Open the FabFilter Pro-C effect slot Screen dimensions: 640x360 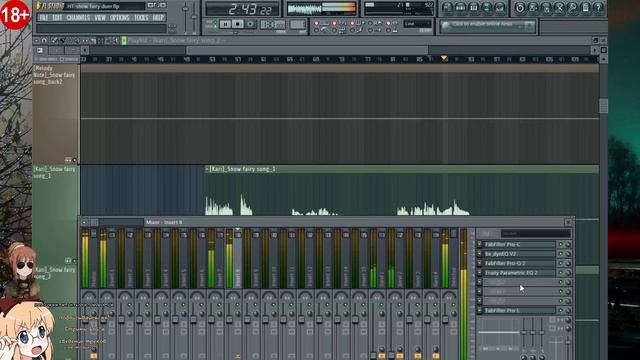(520, 244)
